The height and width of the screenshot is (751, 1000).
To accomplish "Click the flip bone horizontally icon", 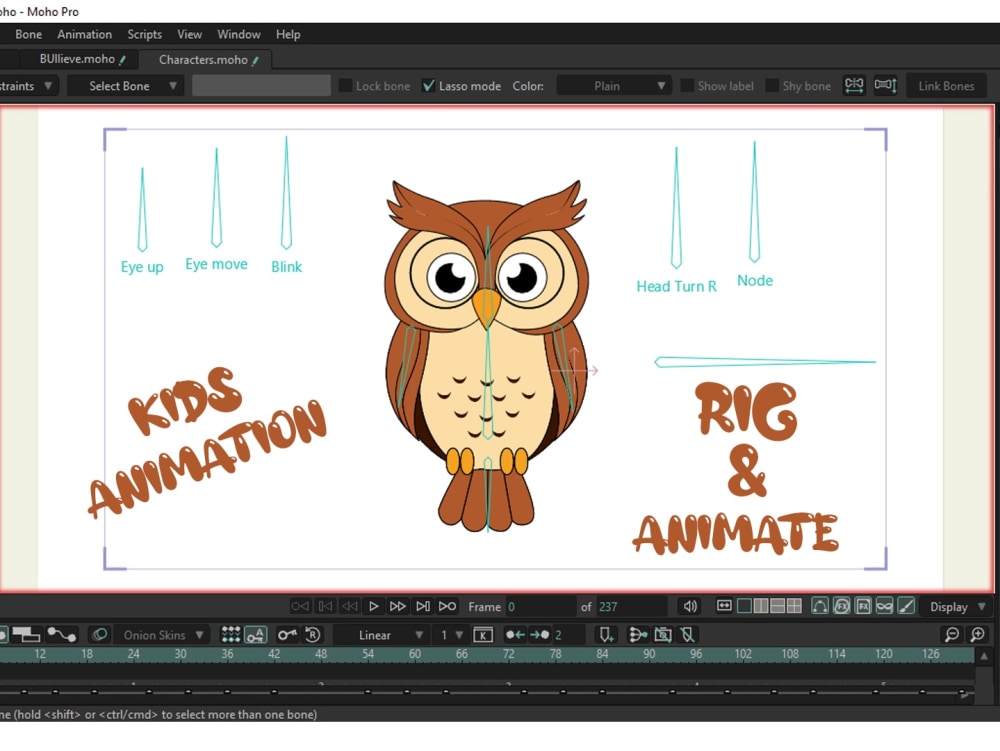I will [854, 85].
